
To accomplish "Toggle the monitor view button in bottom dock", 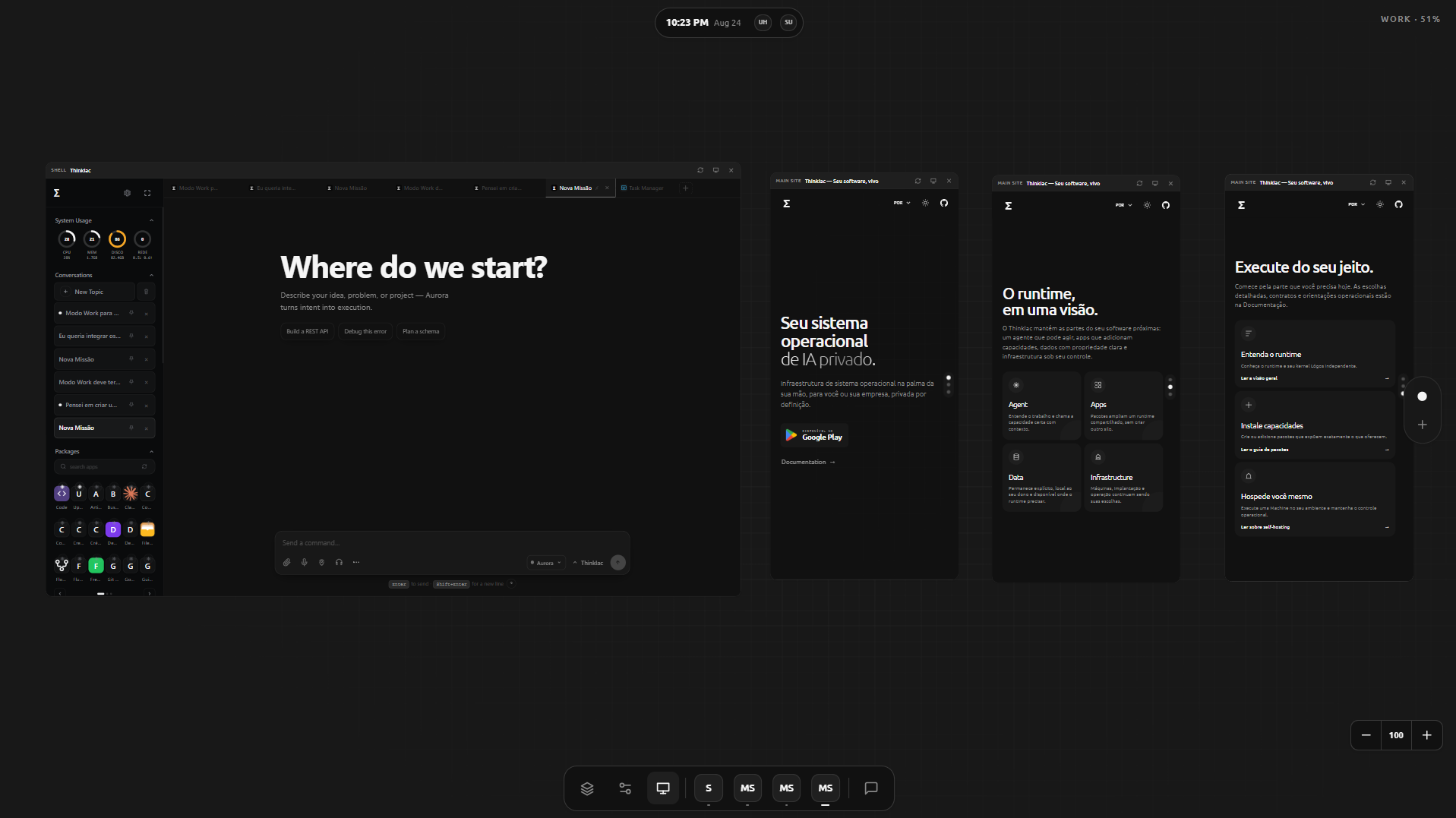I will pos(663,788).
